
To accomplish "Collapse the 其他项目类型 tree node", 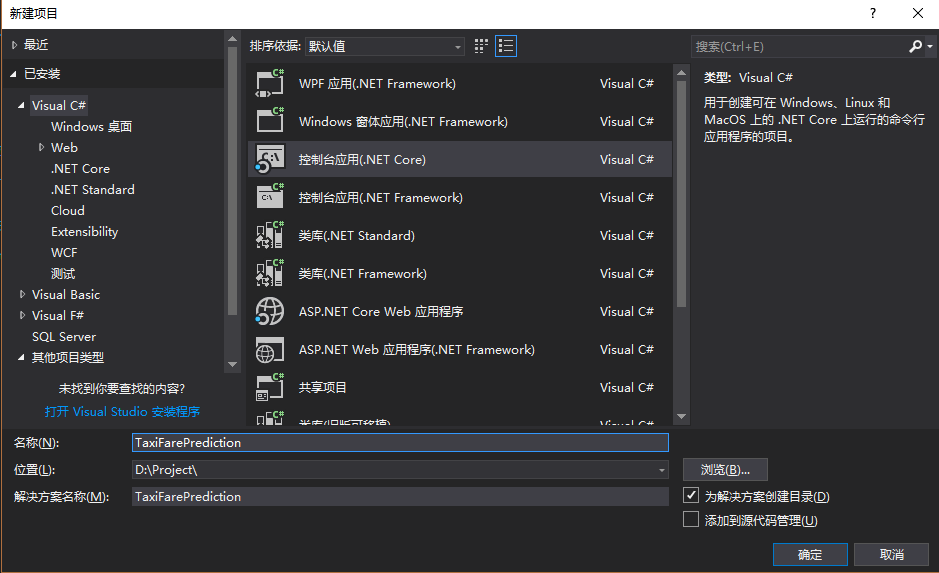I will click(22, 357).
